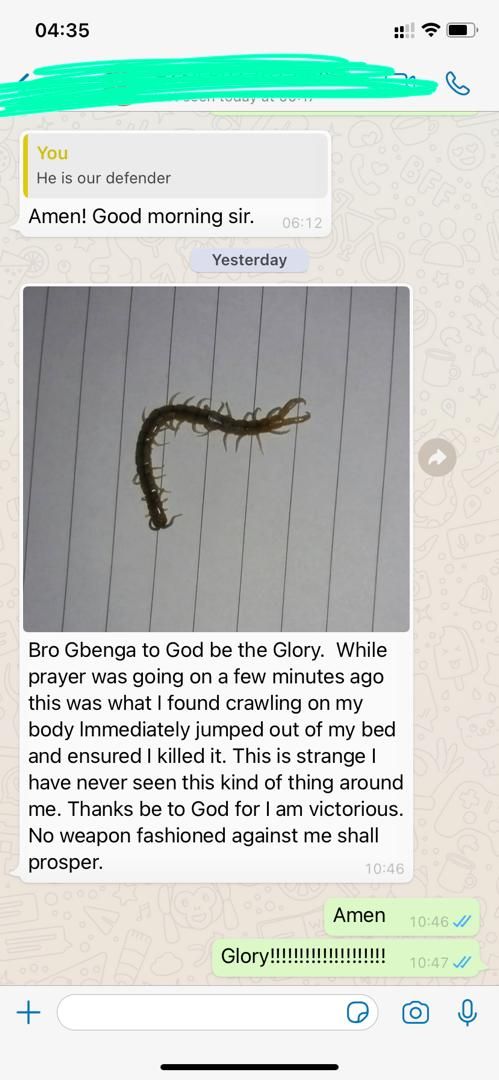Select the sent 'Amen' message bubble
The image size is (499, 1080).
(402, 917)
